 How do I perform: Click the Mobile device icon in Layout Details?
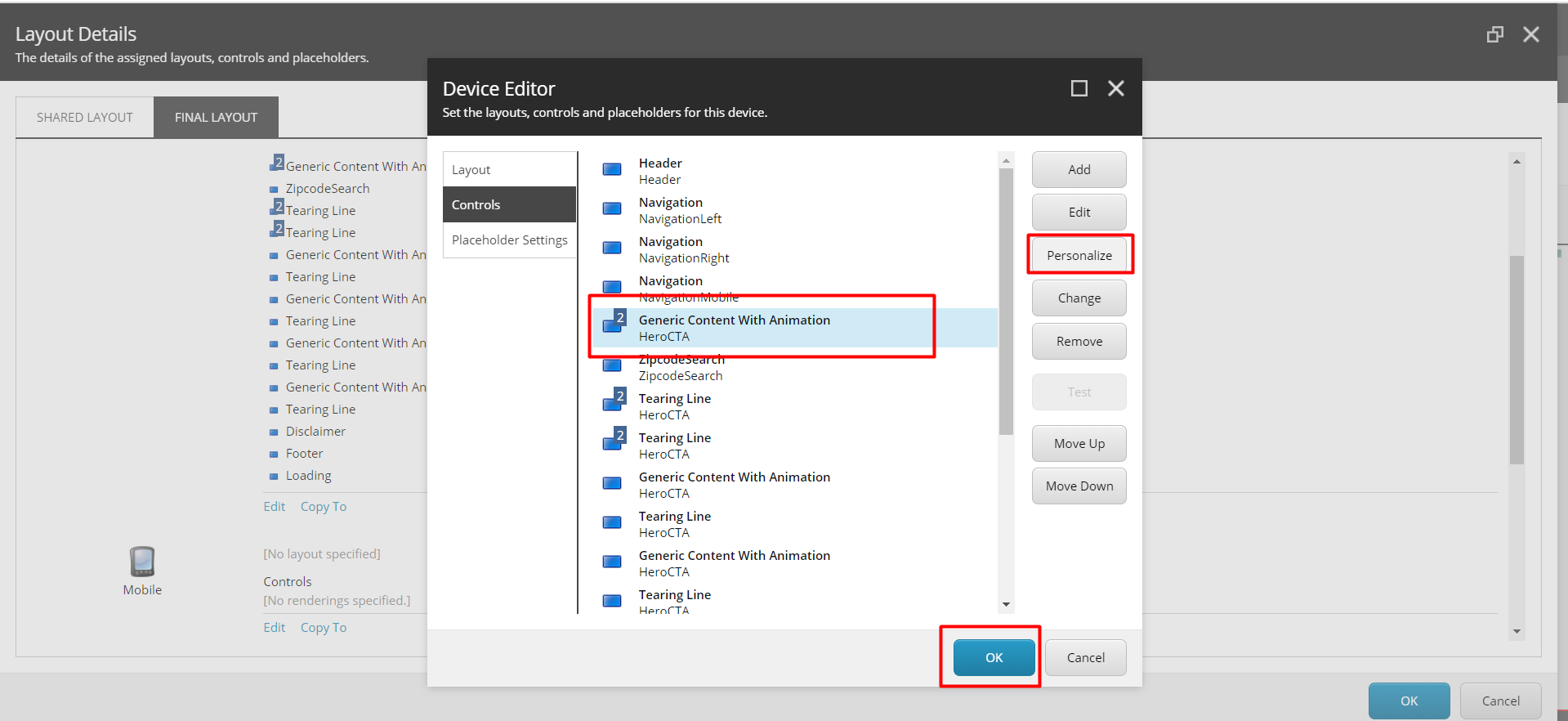[x=142, y=562]
